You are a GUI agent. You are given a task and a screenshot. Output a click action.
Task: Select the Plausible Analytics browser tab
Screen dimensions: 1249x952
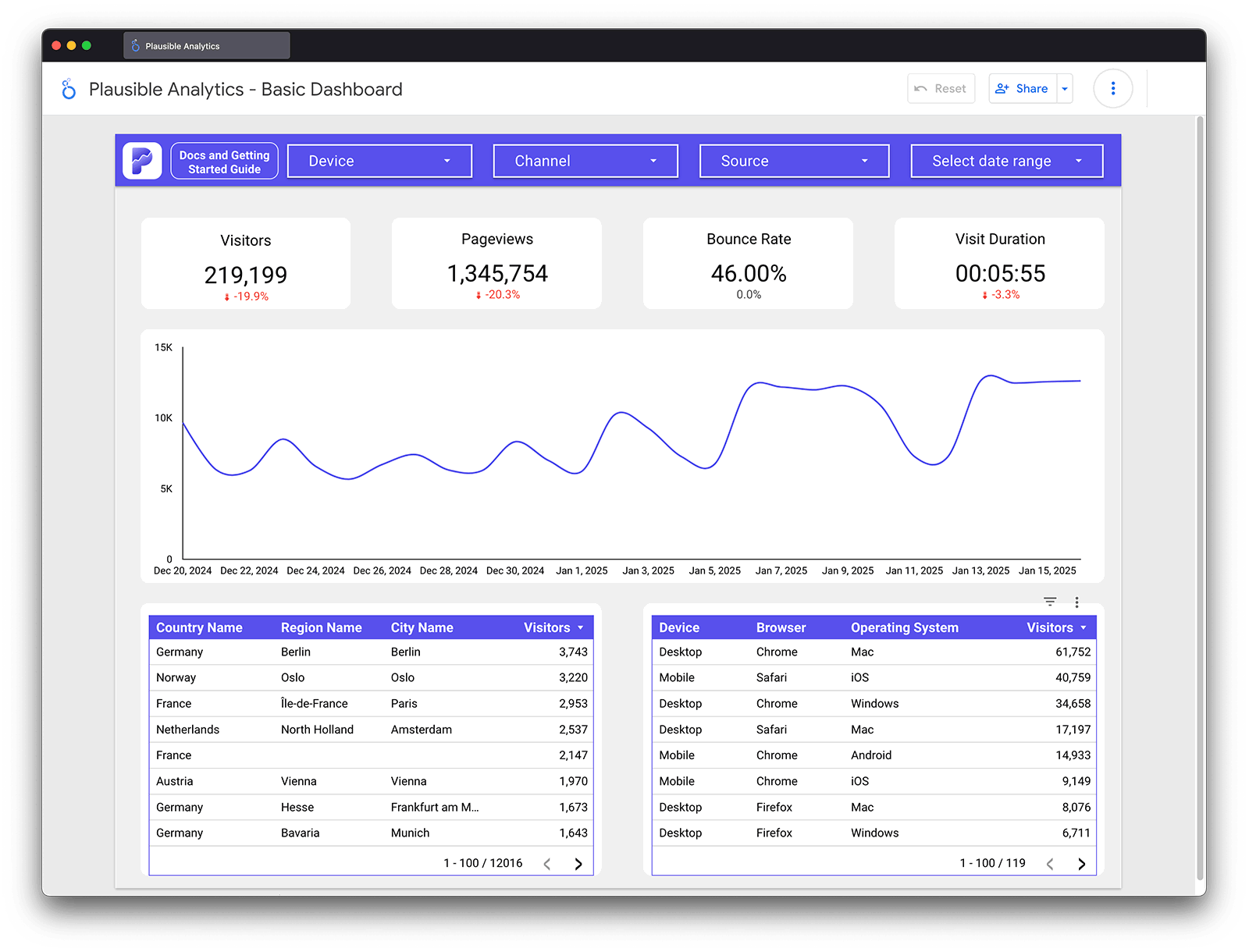click(x=206, y=45)
